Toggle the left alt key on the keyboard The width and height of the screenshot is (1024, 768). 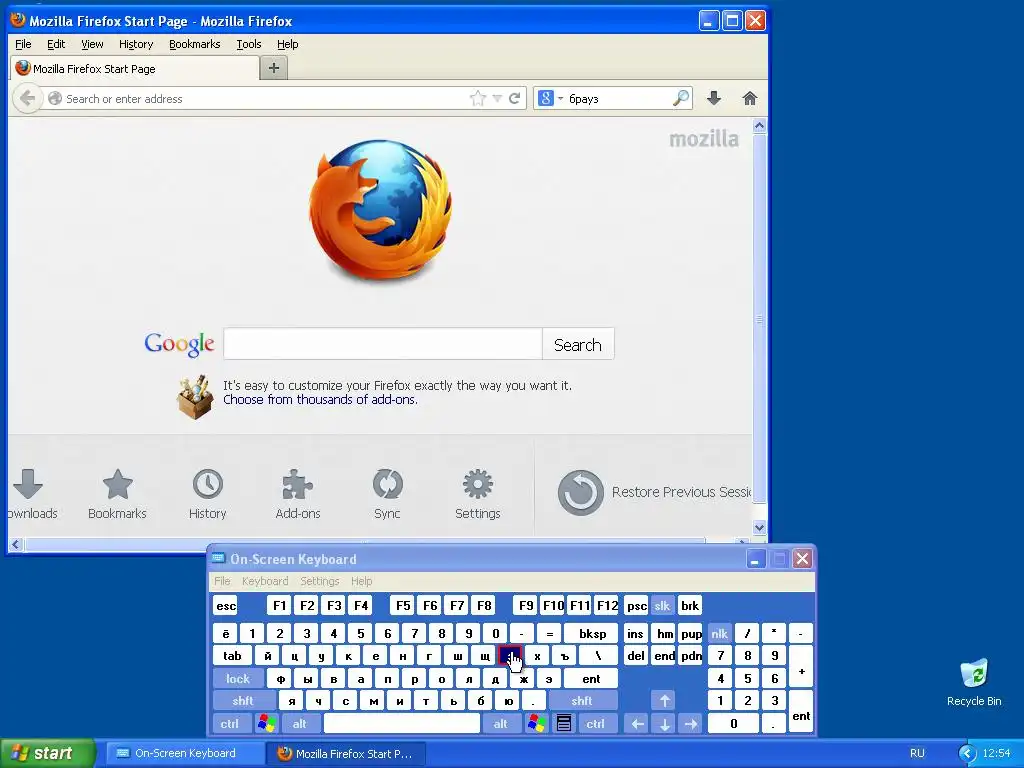300,724
